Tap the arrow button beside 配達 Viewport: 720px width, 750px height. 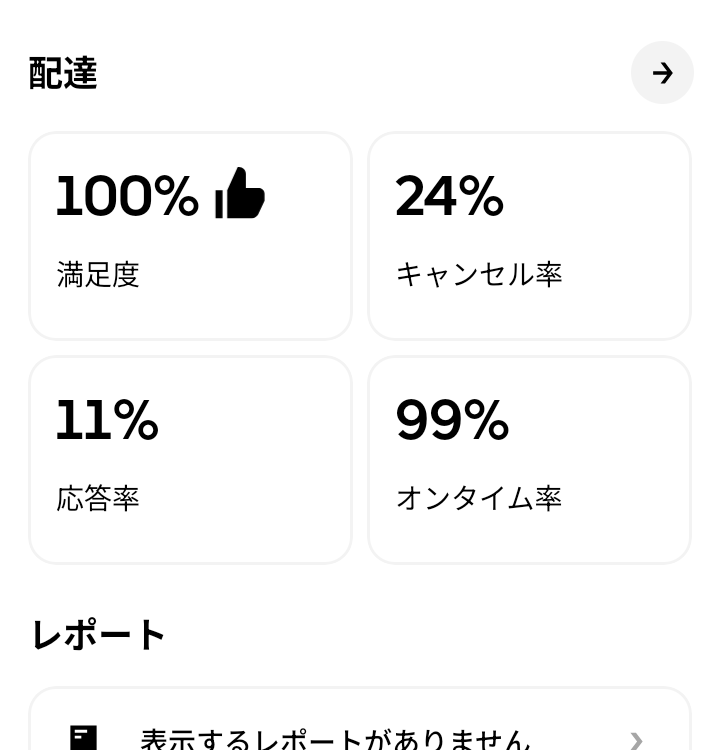pyautogui.click(x=662, y=73)
